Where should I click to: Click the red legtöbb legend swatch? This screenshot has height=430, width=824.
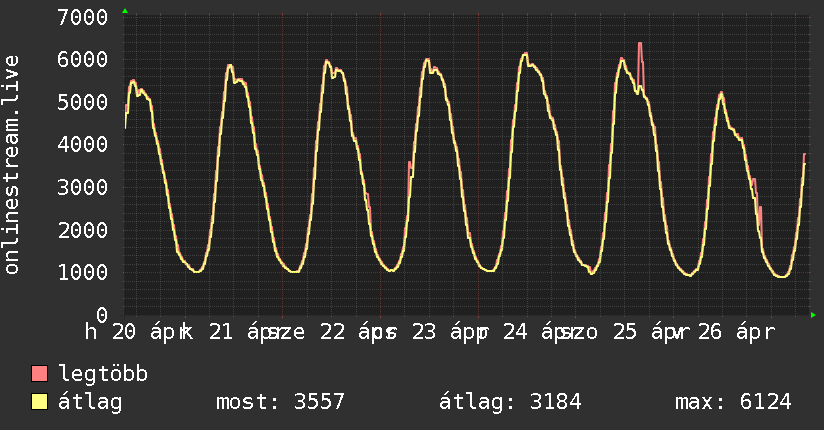40,374
